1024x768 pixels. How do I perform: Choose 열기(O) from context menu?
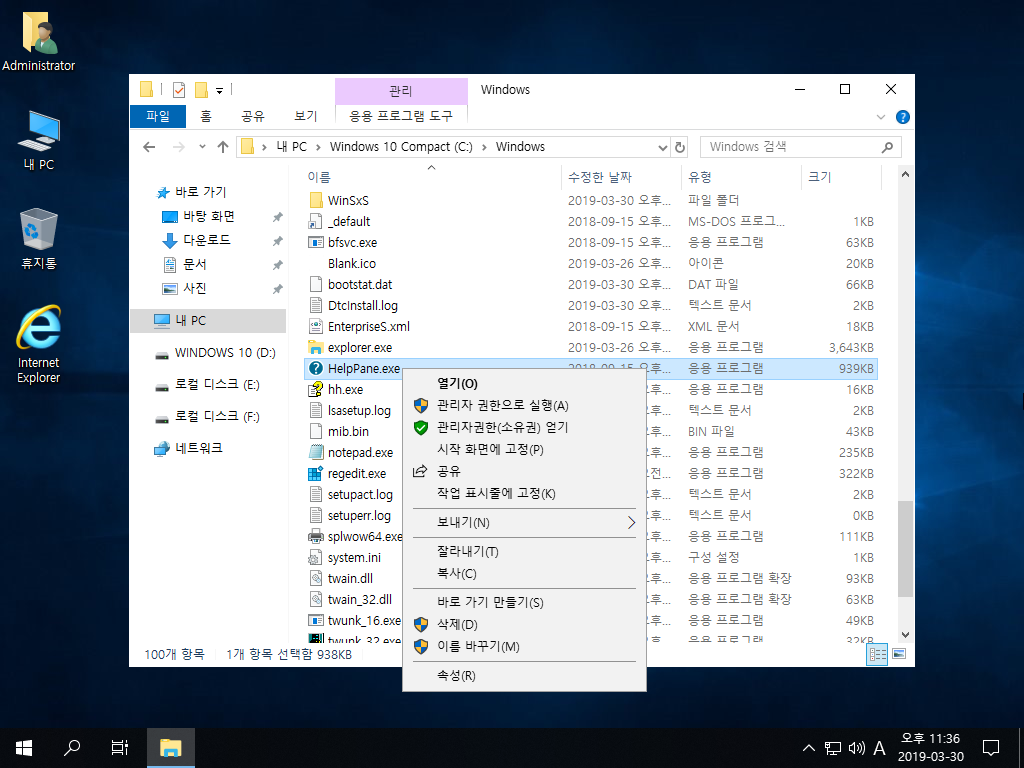(524, 383)
